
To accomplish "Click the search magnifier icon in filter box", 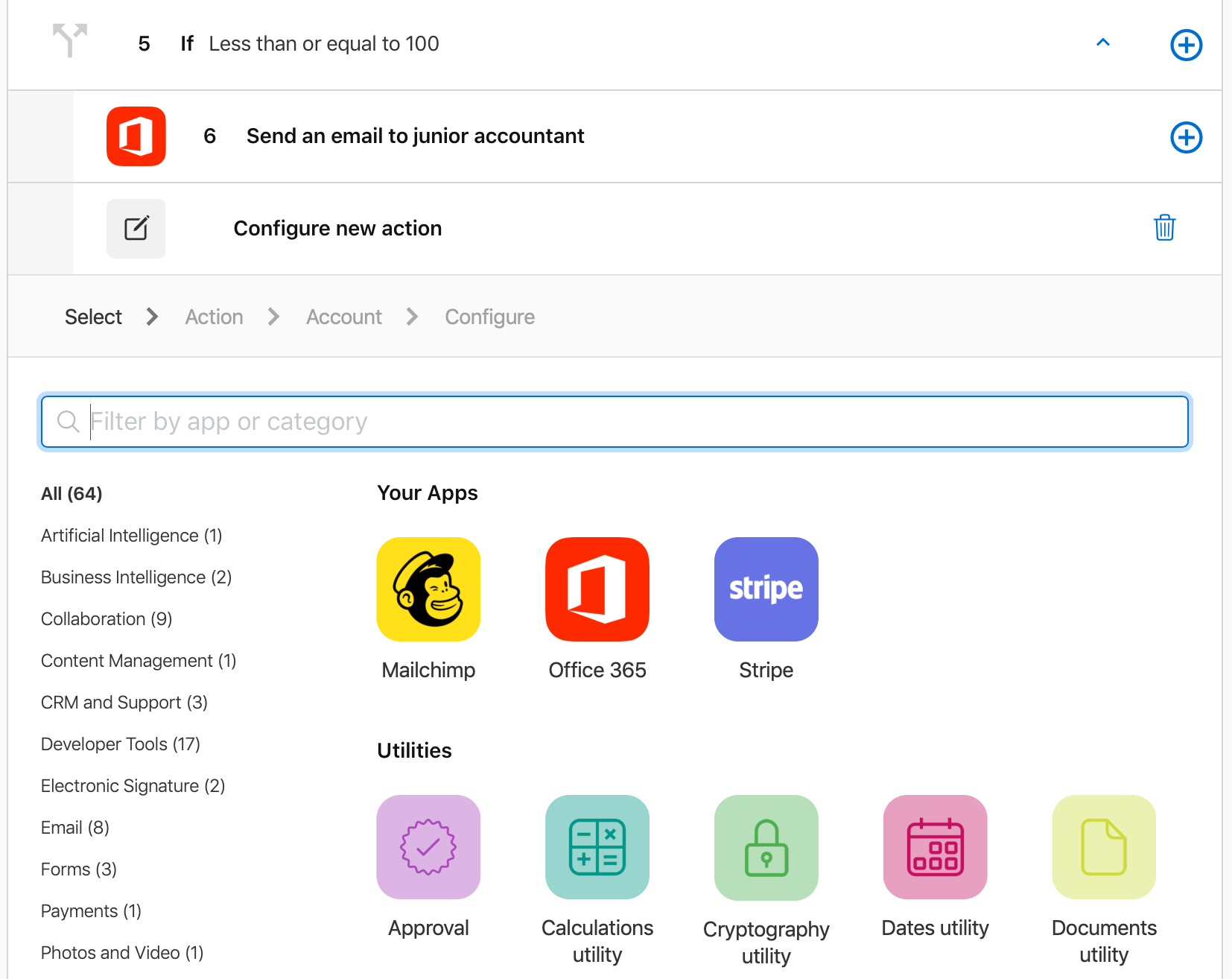I will (x=68, y=422).
